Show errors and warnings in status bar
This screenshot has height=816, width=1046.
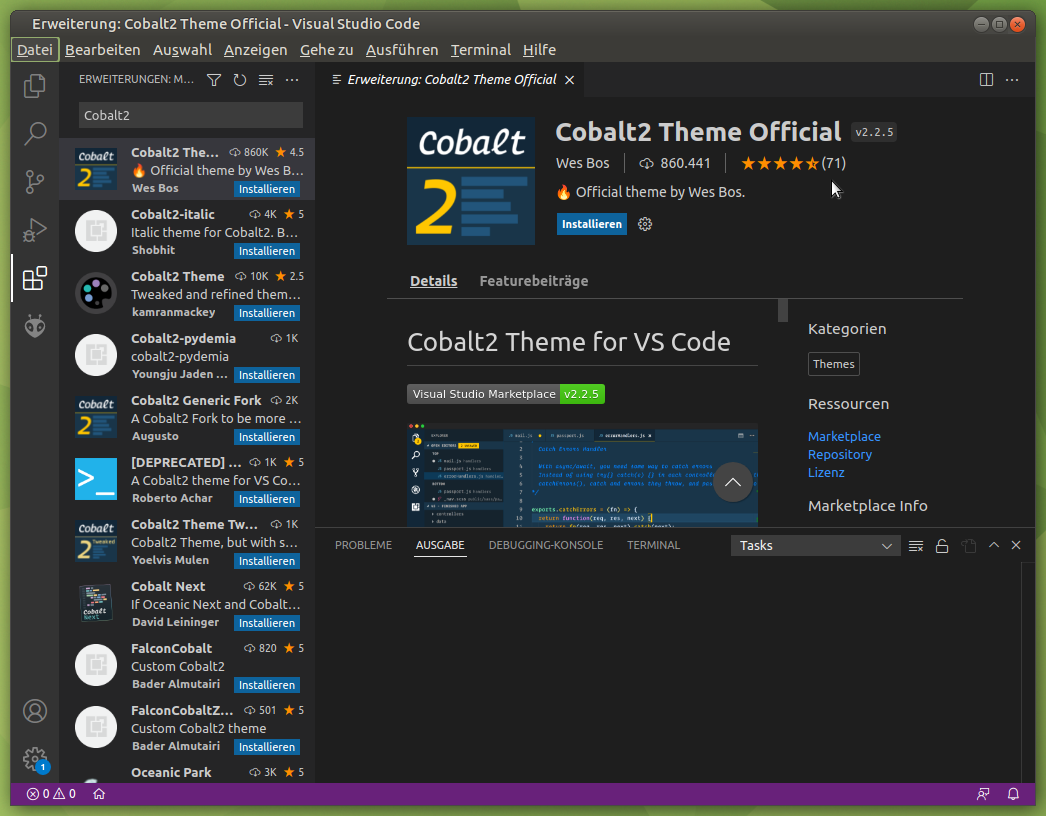coord(51,794)
